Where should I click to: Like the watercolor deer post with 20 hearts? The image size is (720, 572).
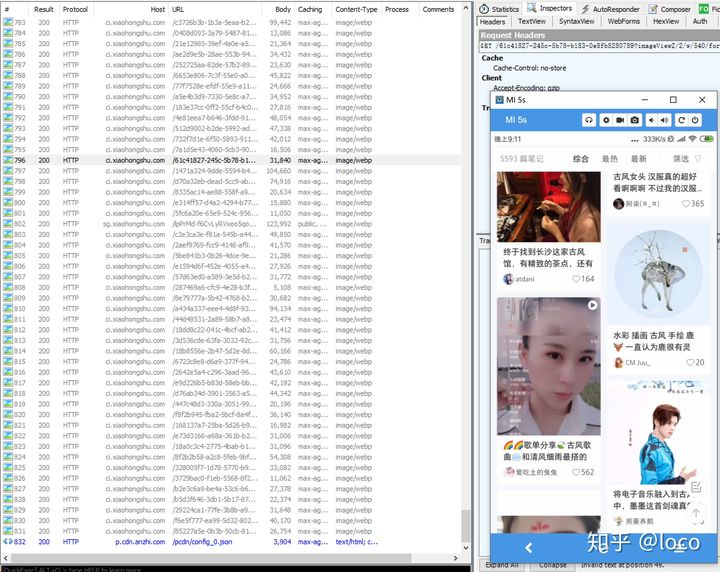(690, 362)
